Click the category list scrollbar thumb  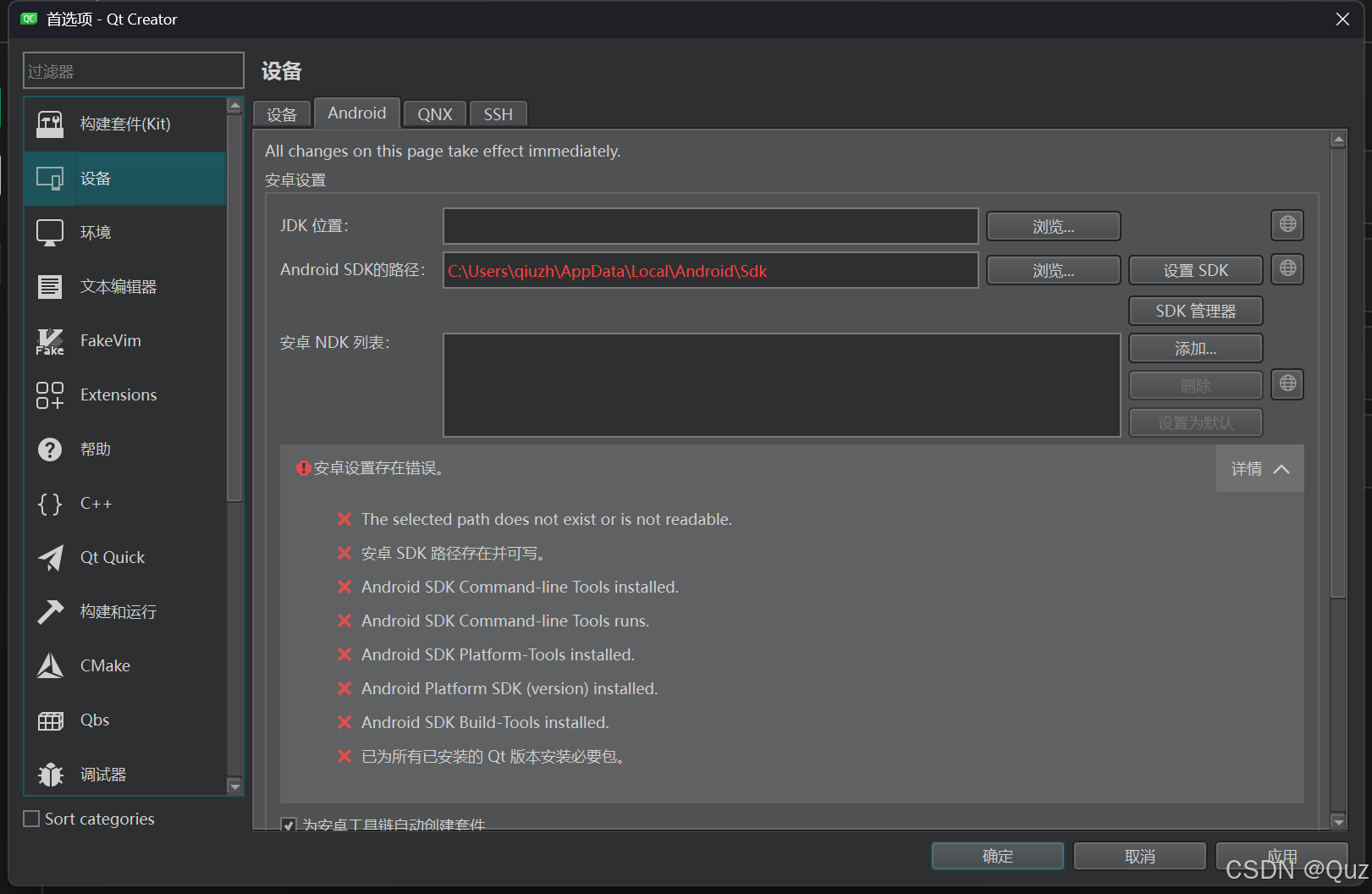point(235,308)
